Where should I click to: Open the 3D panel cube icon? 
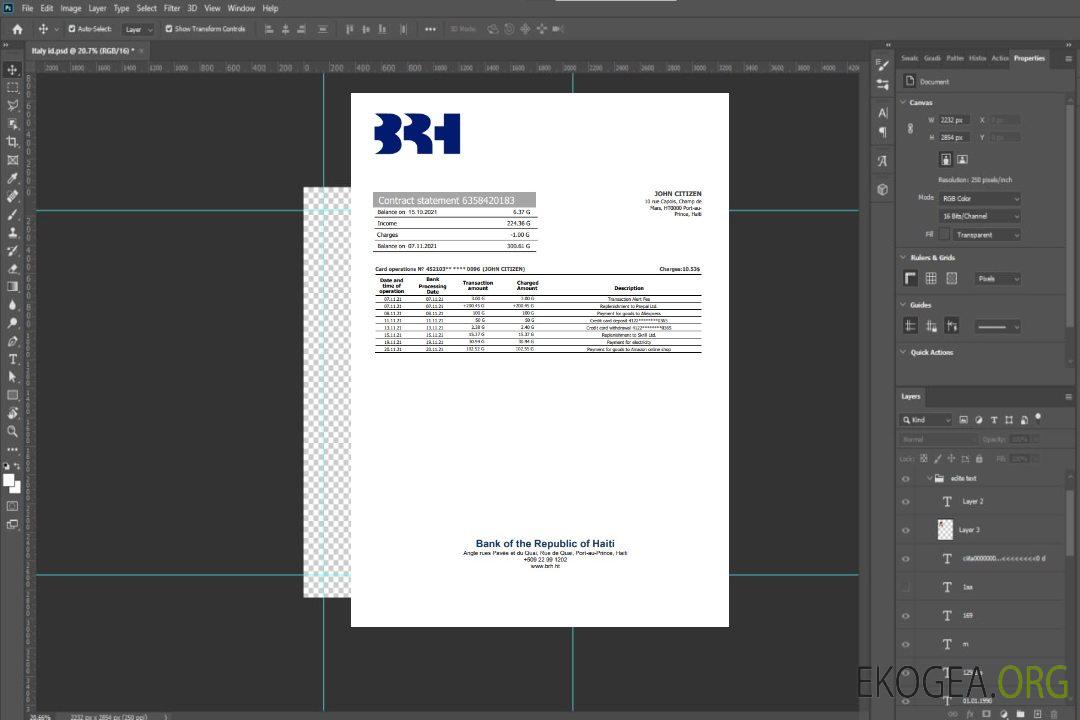883,189
